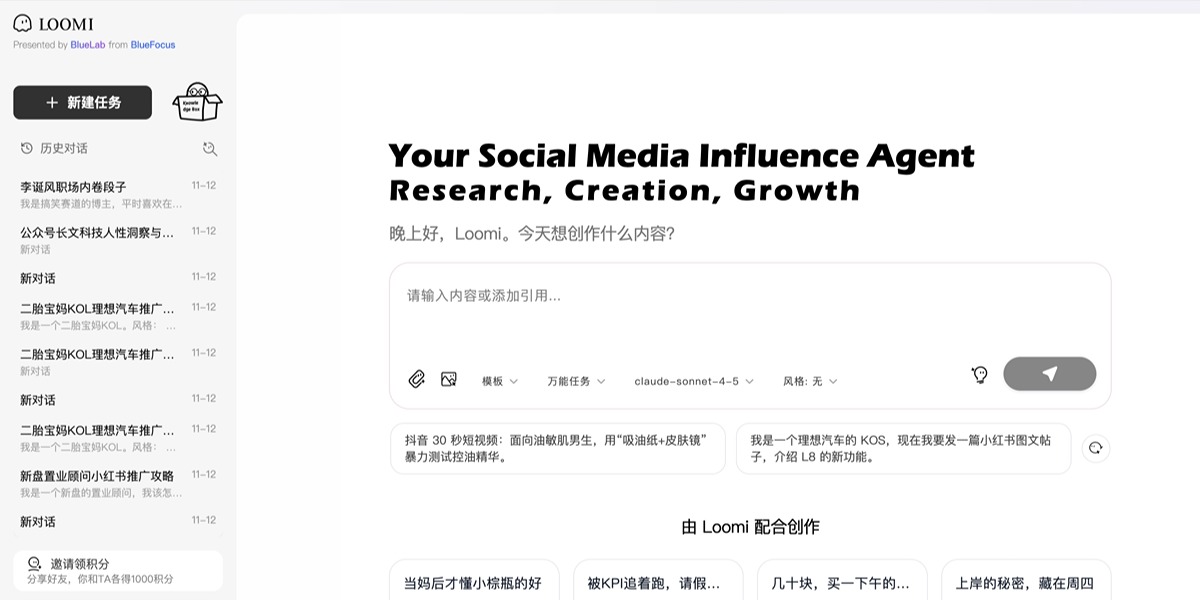Viewport: 1200px width, 600px height.
Task: Open the Knowledge Box icon
Action: point(197,102)
